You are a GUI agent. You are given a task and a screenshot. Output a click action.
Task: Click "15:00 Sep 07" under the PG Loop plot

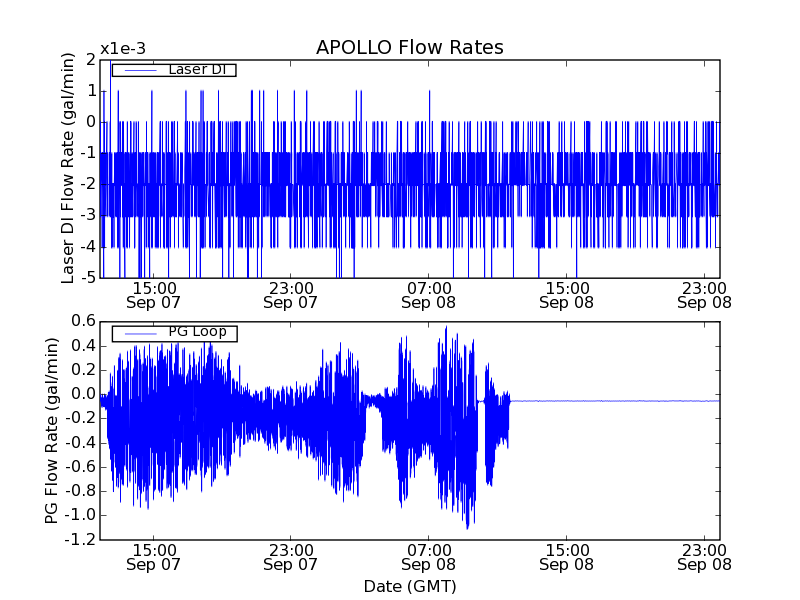154,558
